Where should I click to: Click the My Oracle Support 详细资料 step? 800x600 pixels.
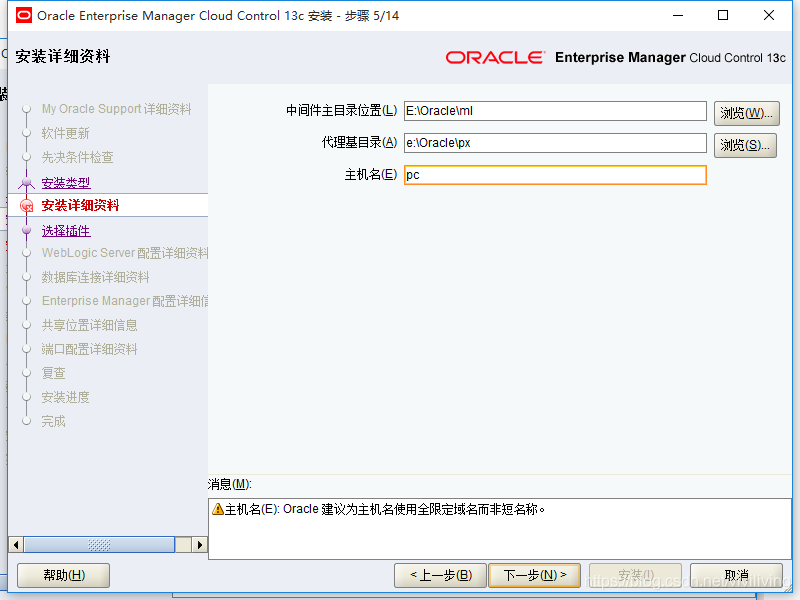[116, 109]
